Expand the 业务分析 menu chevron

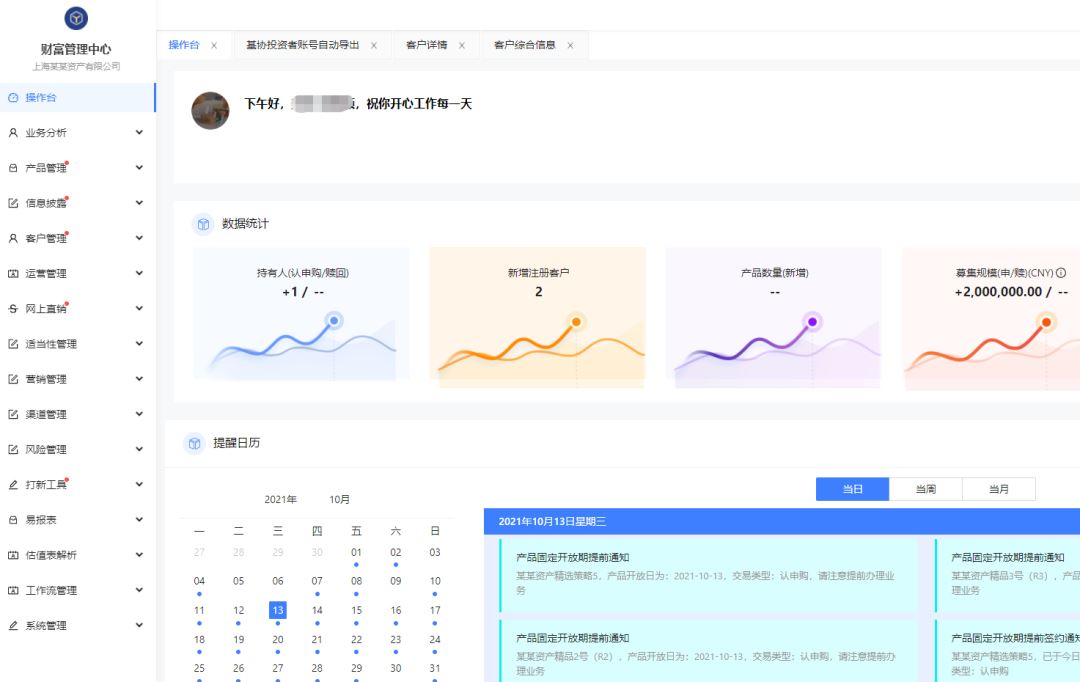tap(139, 133)
